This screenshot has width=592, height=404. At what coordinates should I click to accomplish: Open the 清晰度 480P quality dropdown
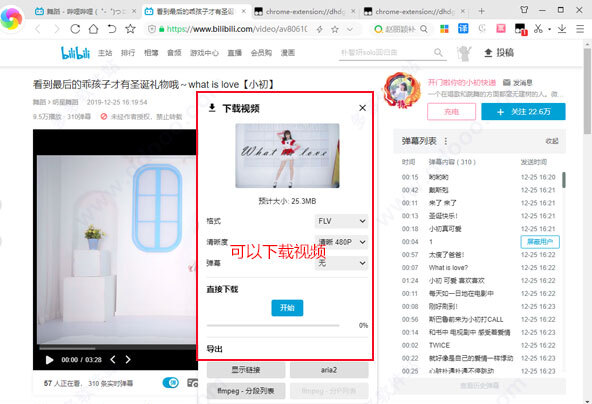[x=341, y=242]
